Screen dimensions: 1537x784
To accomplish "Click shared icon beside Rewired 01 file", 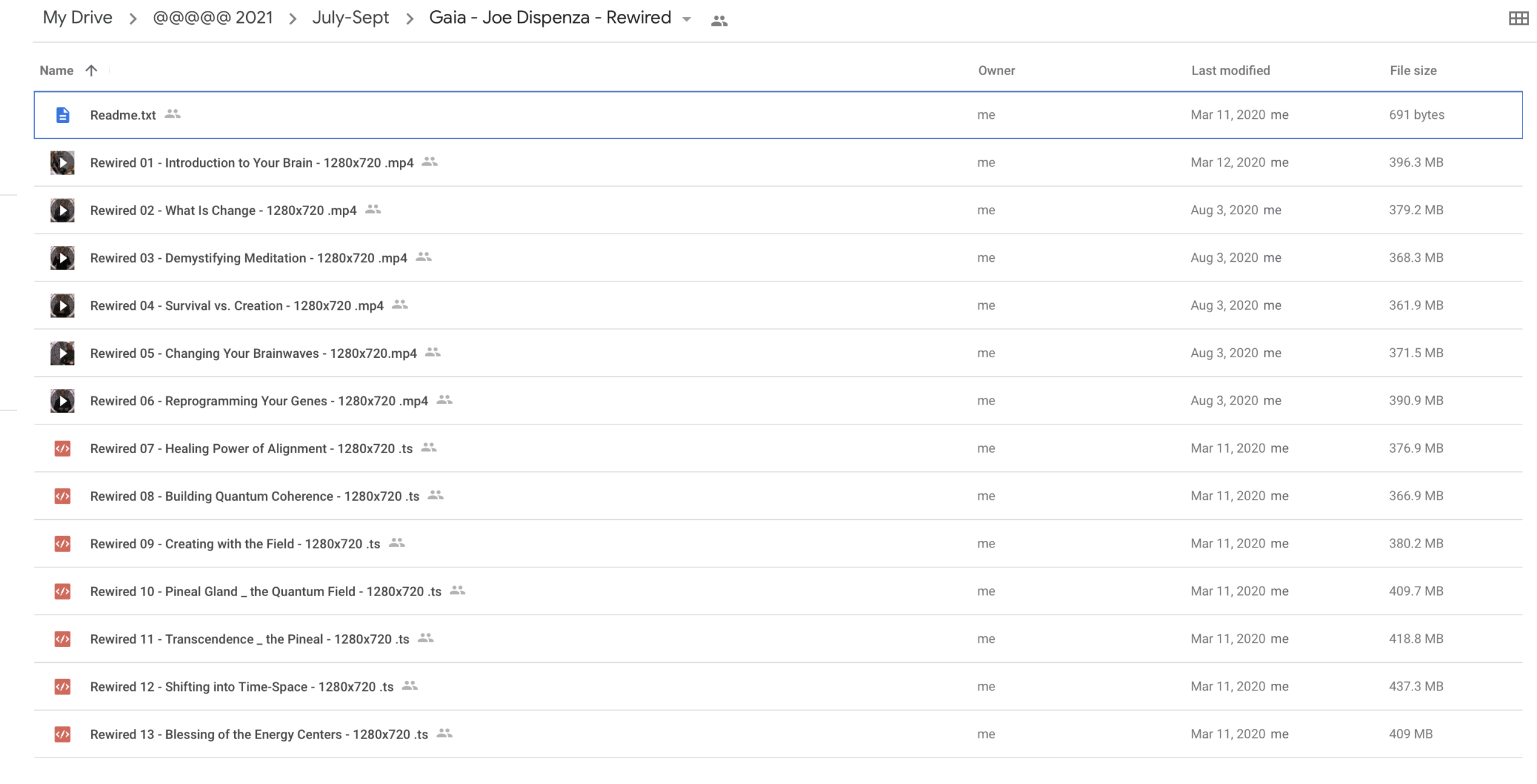I will coord(430,162).
